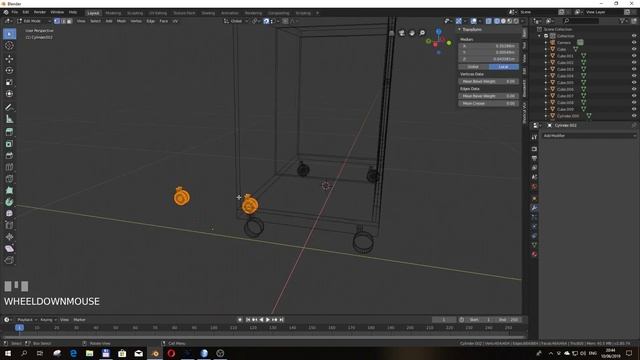Enable face select mode
Viewport: 640px width, 360px height.
pyautogui.click(x=69, y=21)
